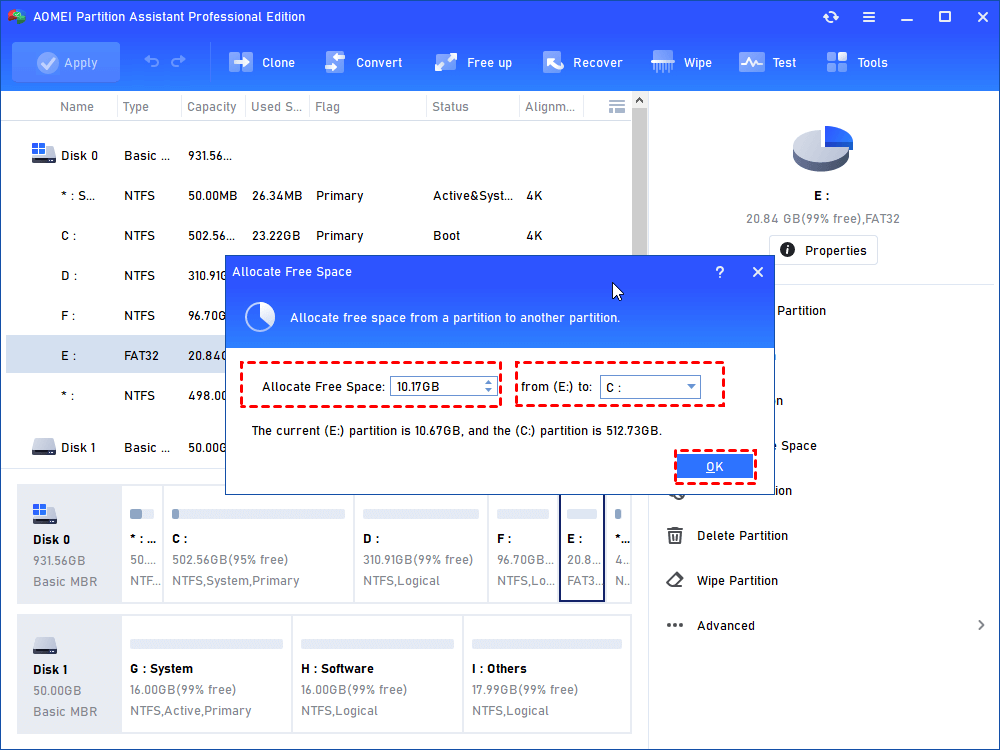Sort by the Type column header
The image size is (1000, 750).
(136, 107)
